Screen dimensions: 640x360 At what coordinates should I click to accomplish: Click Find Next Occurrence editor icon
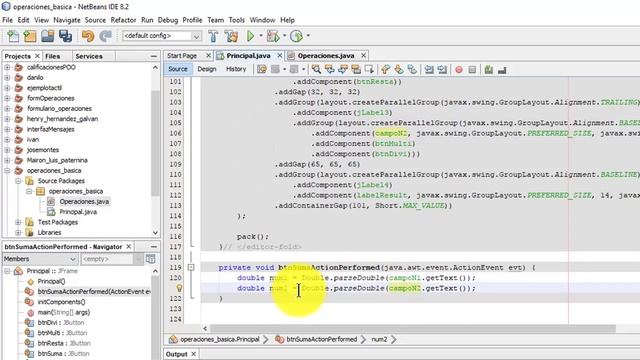(342, 69)
